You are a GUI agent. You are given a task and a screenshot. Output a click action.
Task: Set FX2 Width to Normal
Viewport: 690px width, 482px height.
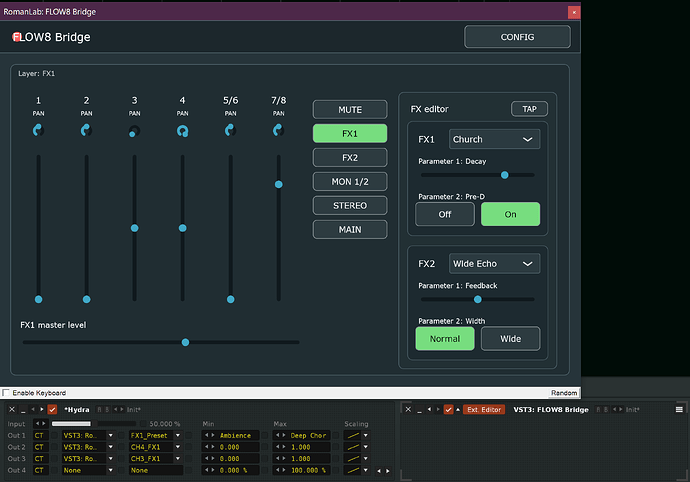(445, 339)
